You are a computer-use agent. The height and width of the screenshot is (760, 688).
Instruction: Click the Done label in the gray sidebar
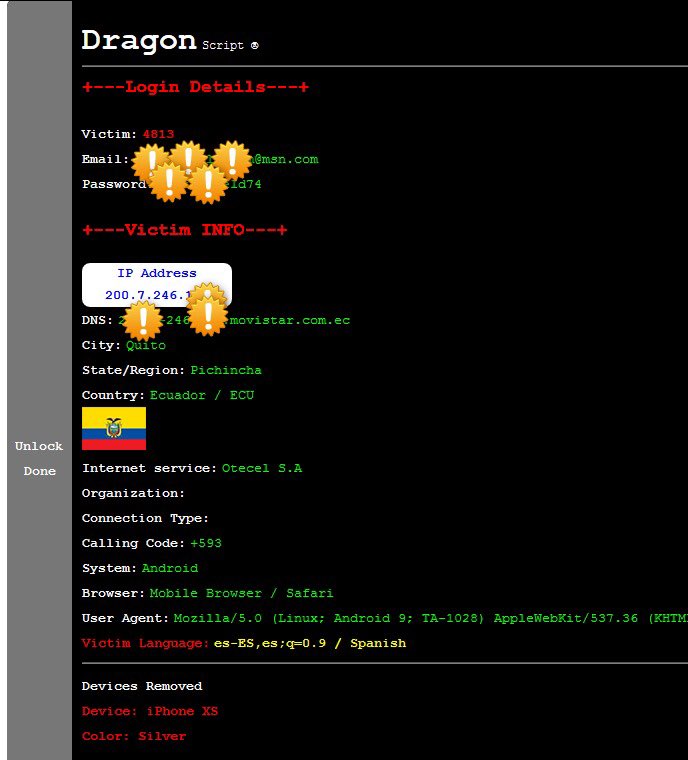coord(40,471)
